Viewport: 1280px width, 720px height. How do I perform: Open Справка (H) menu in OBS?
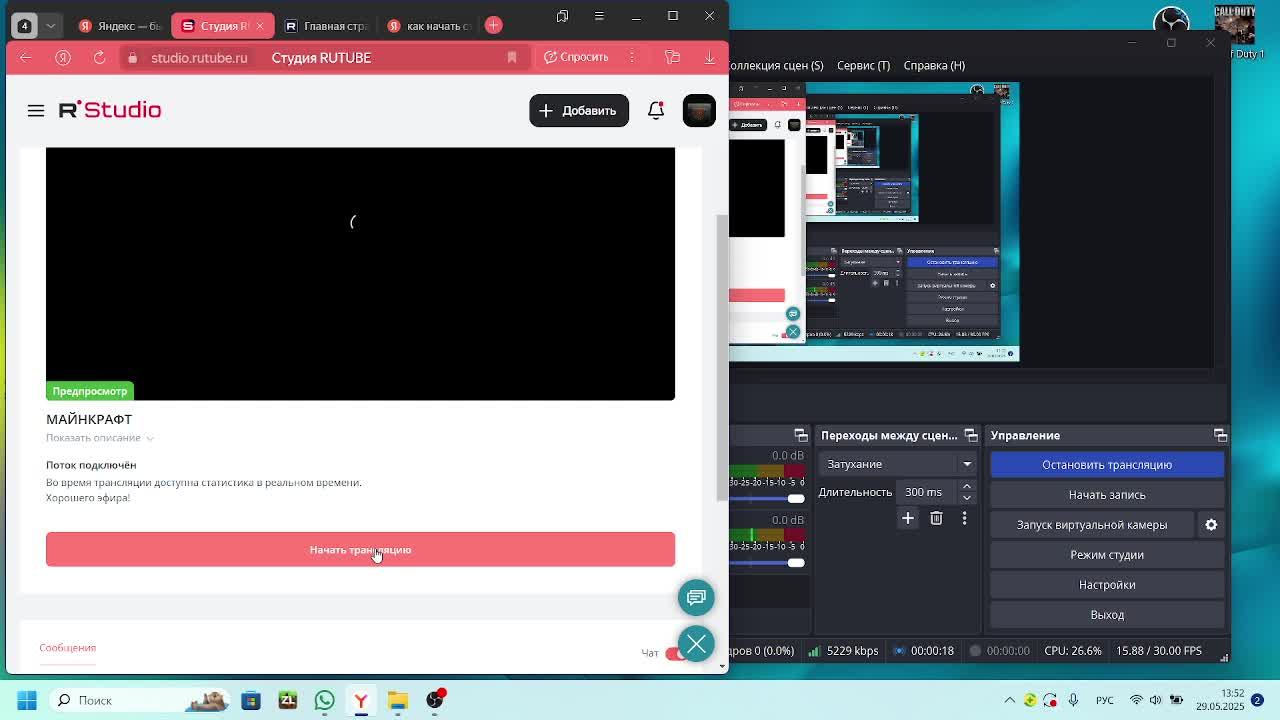click(934, 65)
